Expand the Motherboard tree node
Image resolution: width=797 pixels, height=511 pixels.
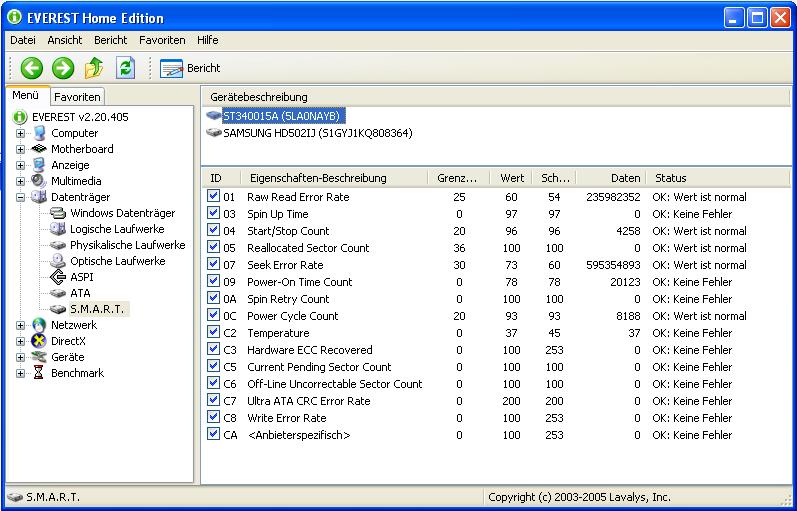pyautogui.click(x=20, y=149)
